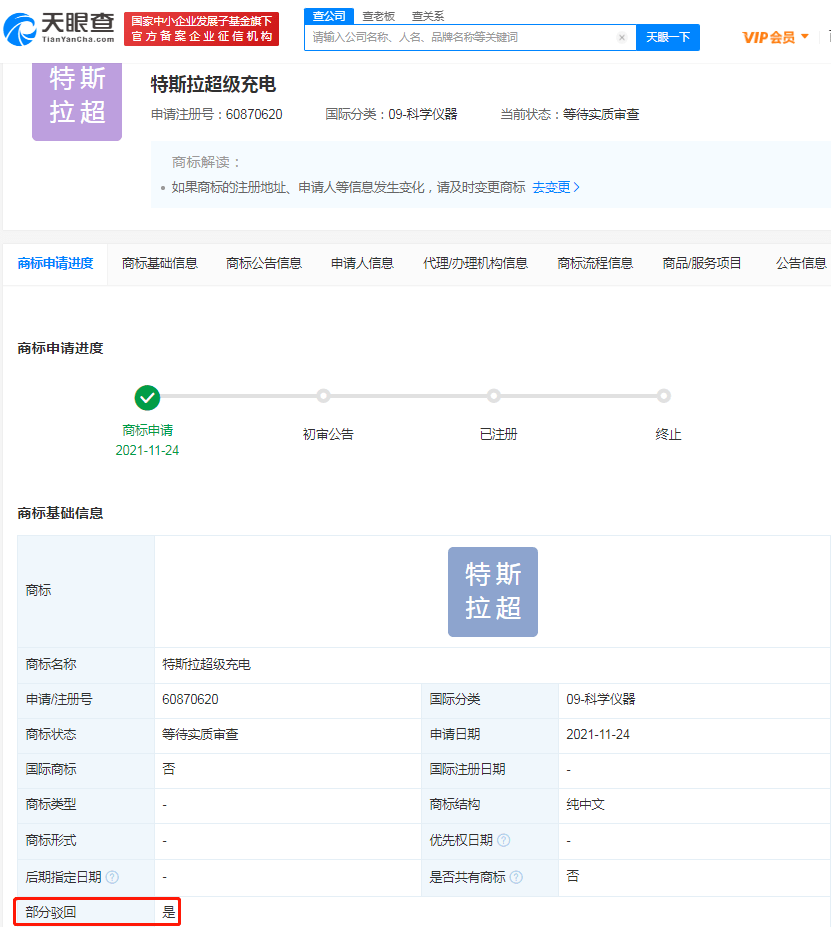
Task: Click the purple trademark thumbnail at top
Action: pyautogui.click(x=77, y=98)
